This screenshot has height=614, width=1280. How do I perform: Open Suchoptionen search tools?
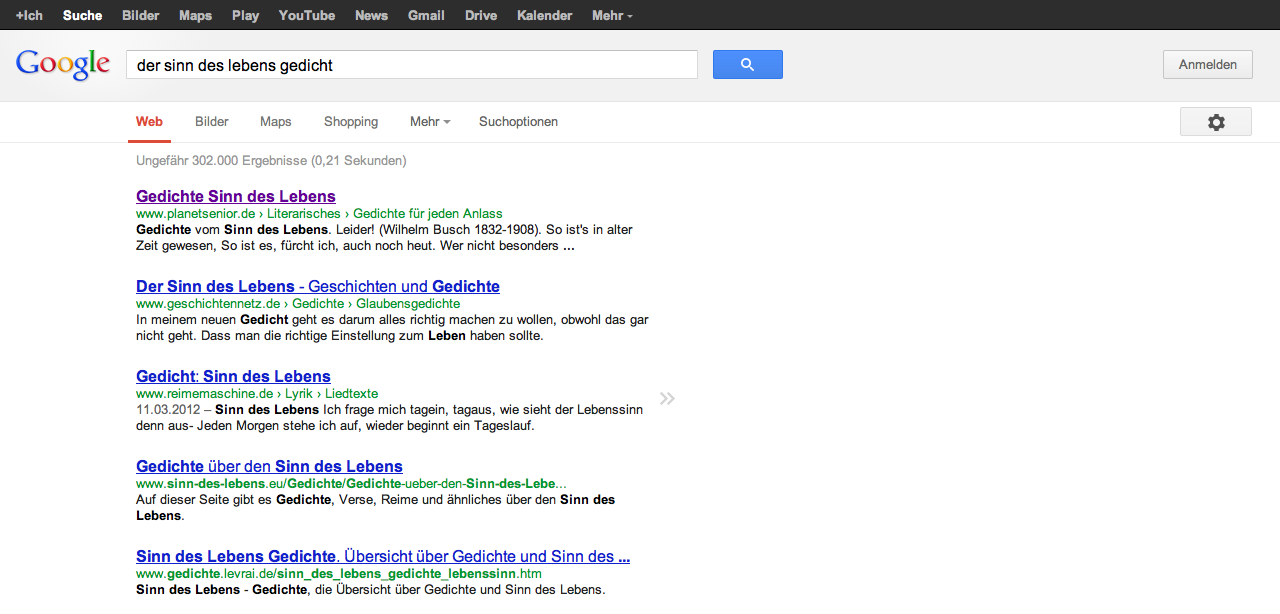coord(518,122)
